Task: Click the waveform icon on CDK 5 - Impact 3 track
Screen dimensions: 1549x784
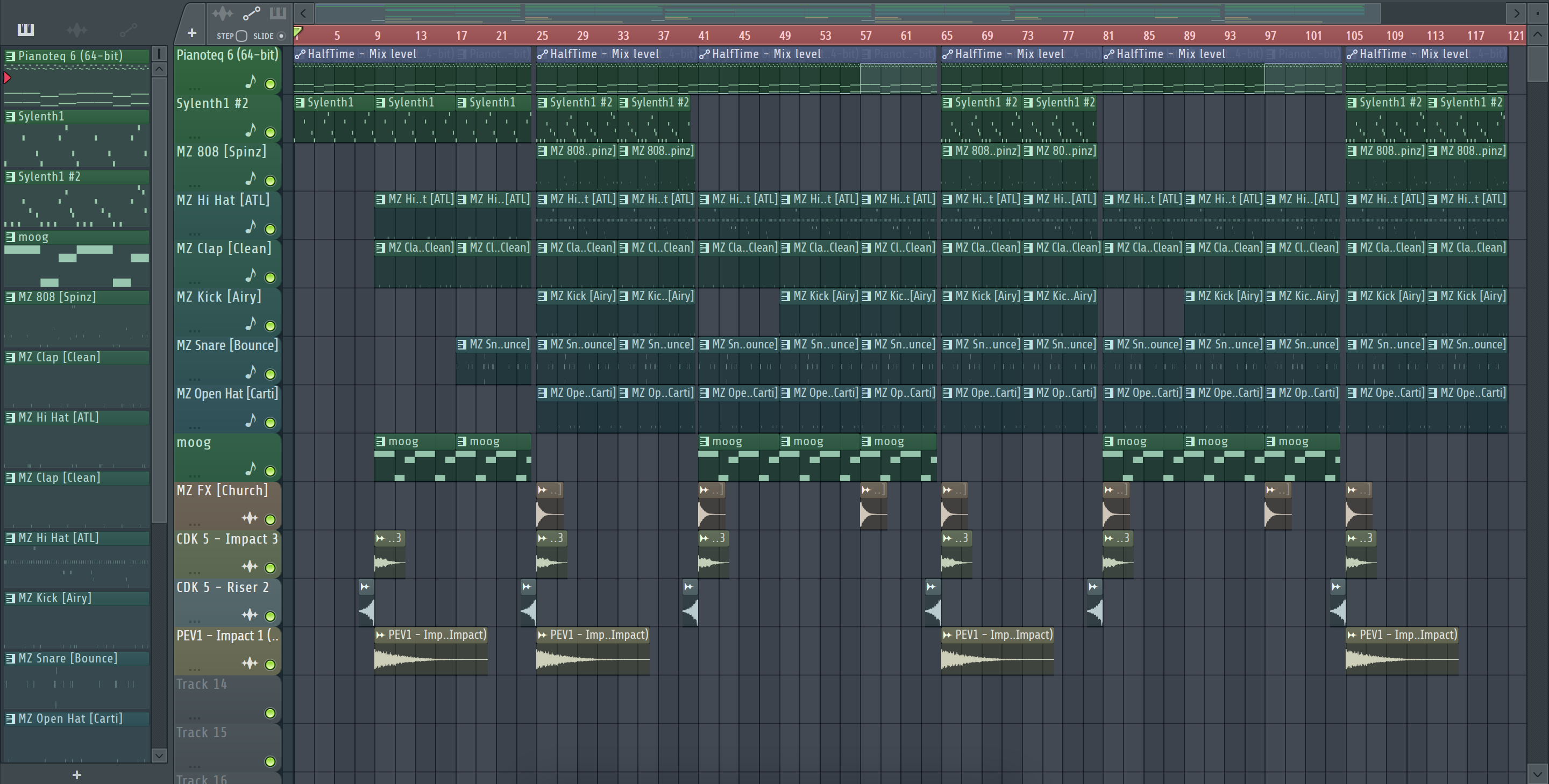Action: [250, 566]
